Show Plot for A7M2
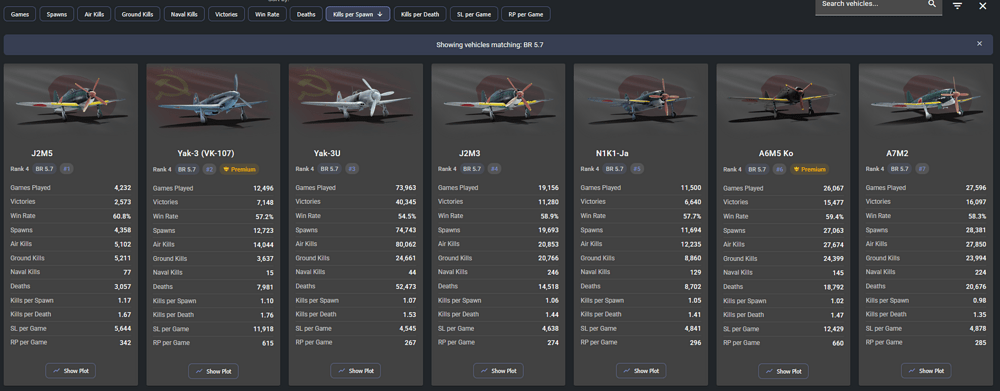The image size is (1000, 391). (926, 371)
